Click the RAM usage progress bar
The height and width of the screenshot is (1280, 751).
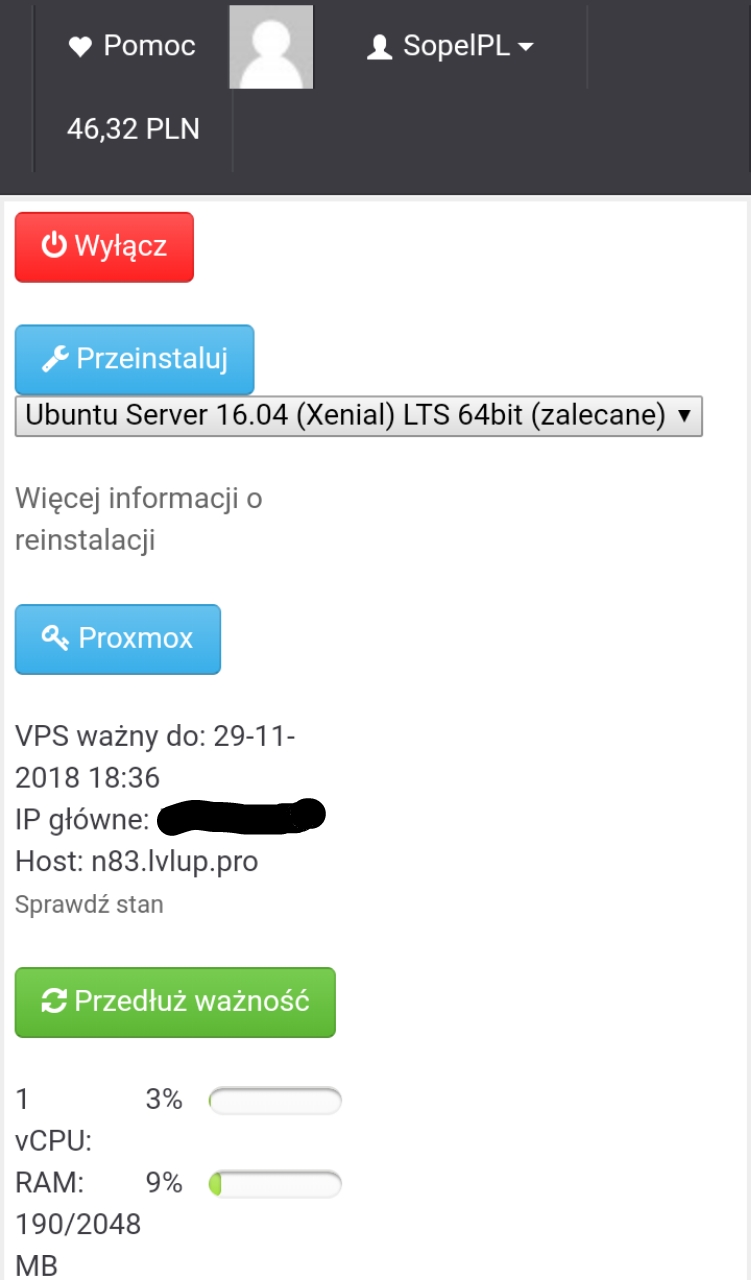[x=275, y=1184]
